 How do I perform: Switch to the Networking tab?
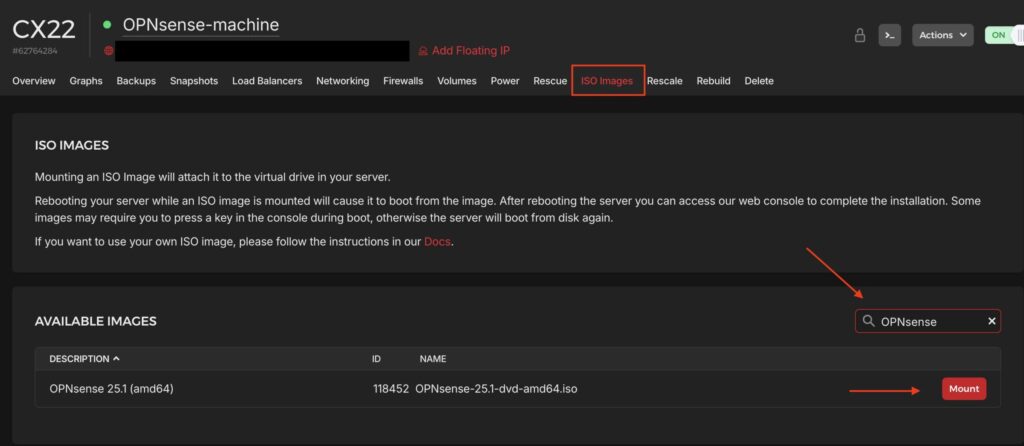(x=343, y=81)
